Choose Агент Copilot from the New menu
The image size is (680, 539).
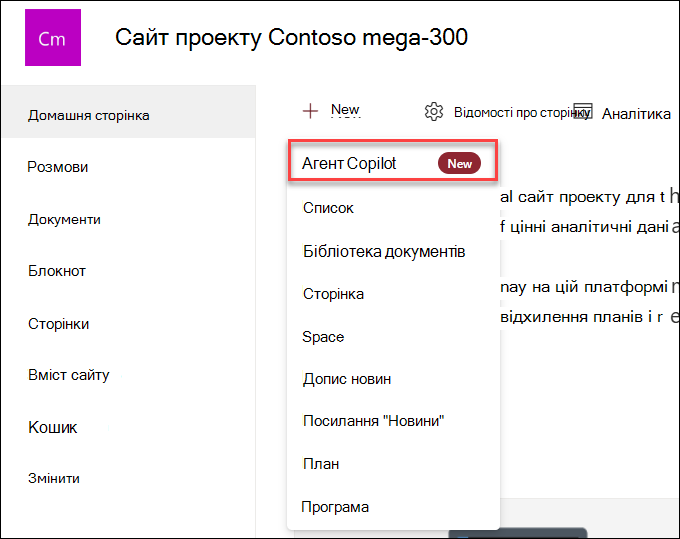click(x=392, y=160)
